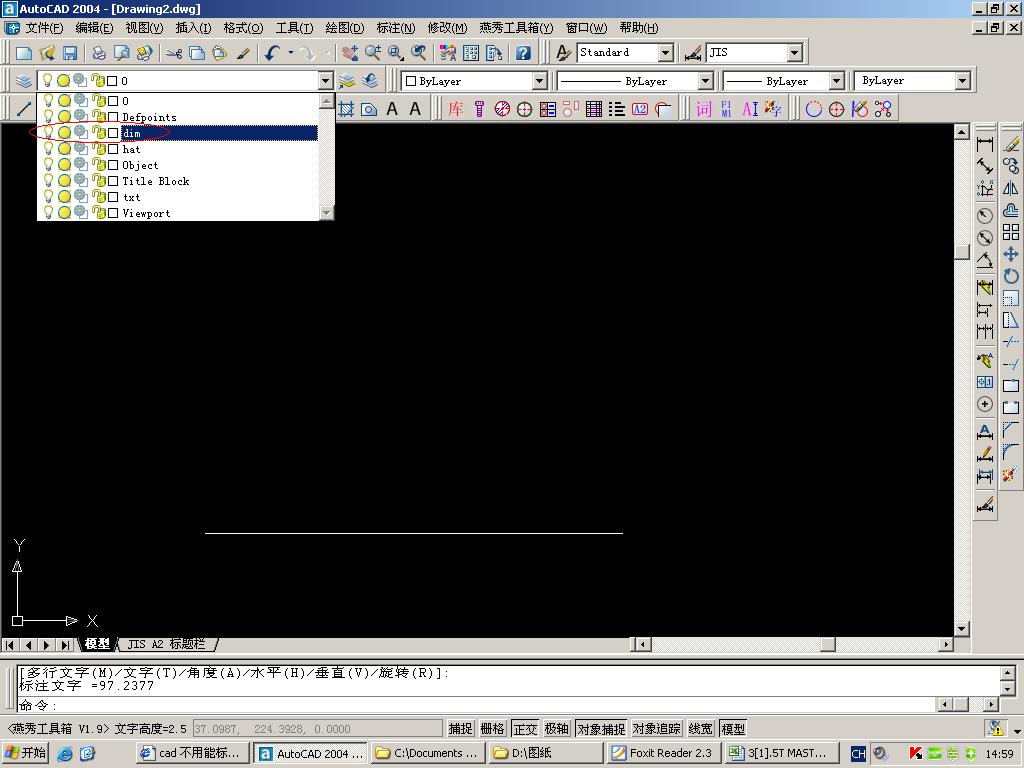1024x768 pixels.
Task: Toggle 捕捉 snap mode in status bar
Action: tap(460, 728)
